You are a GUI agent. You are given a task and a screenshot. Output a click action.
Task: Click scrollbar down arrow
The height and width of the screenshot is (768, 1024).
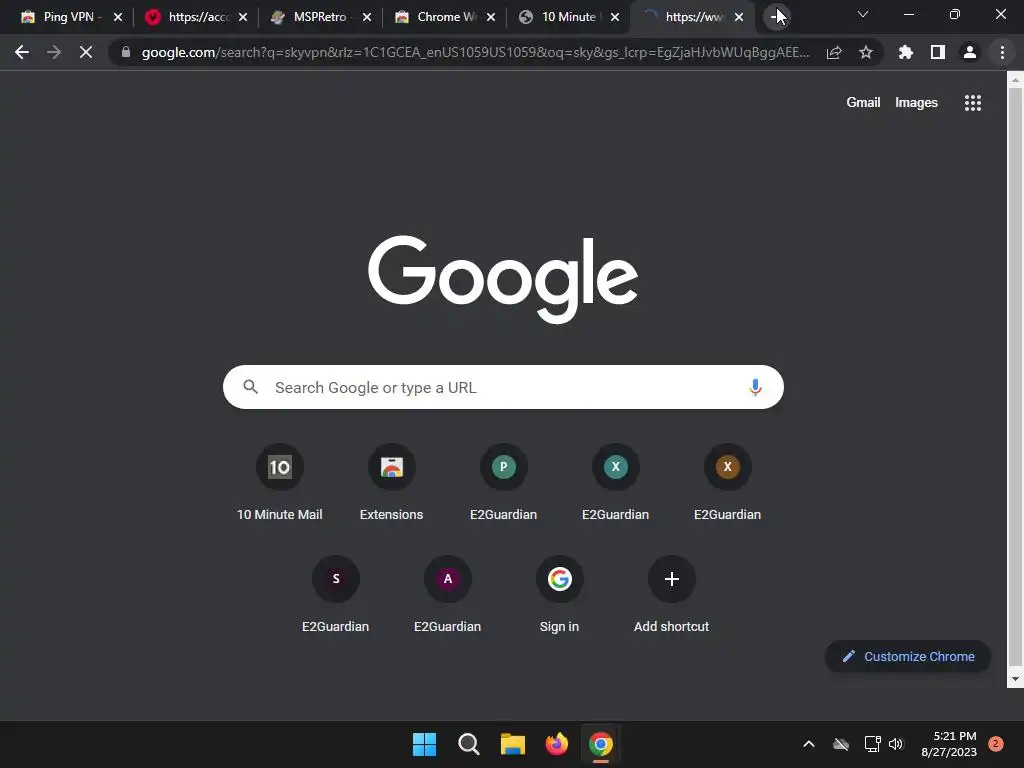coord(1015,679)
